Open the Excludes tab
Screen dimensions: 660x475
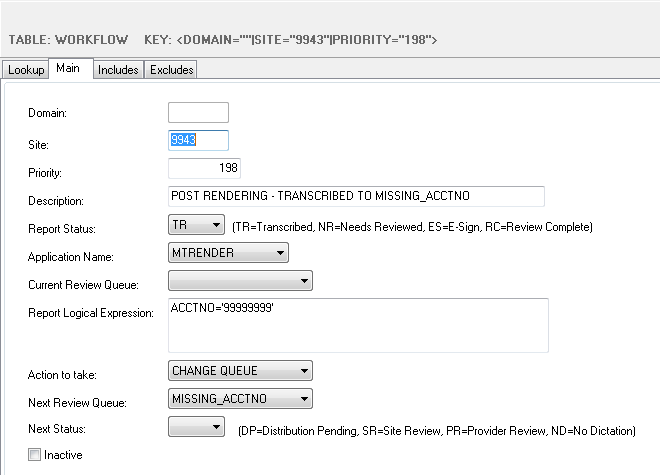pos(172,70)
